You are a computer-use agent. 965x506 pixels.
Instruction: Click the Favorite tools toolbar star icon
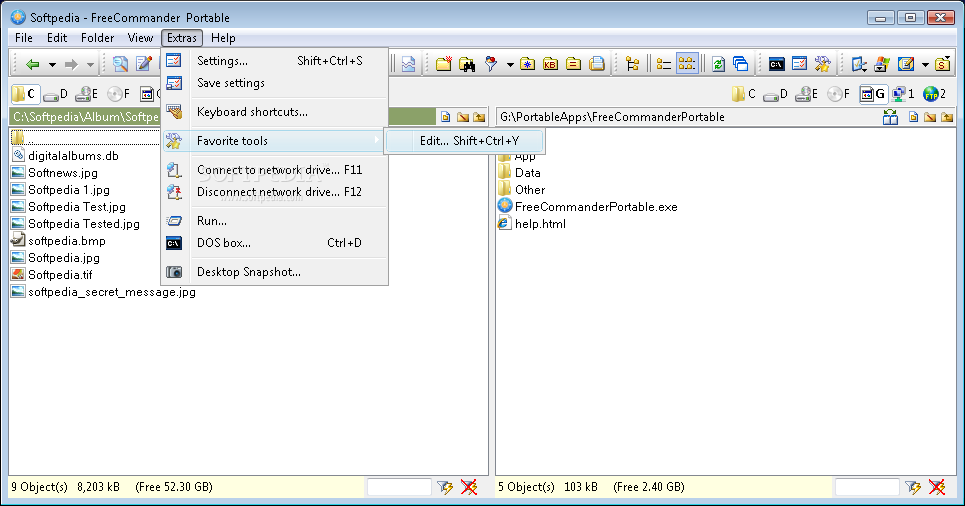click(822, 63)
